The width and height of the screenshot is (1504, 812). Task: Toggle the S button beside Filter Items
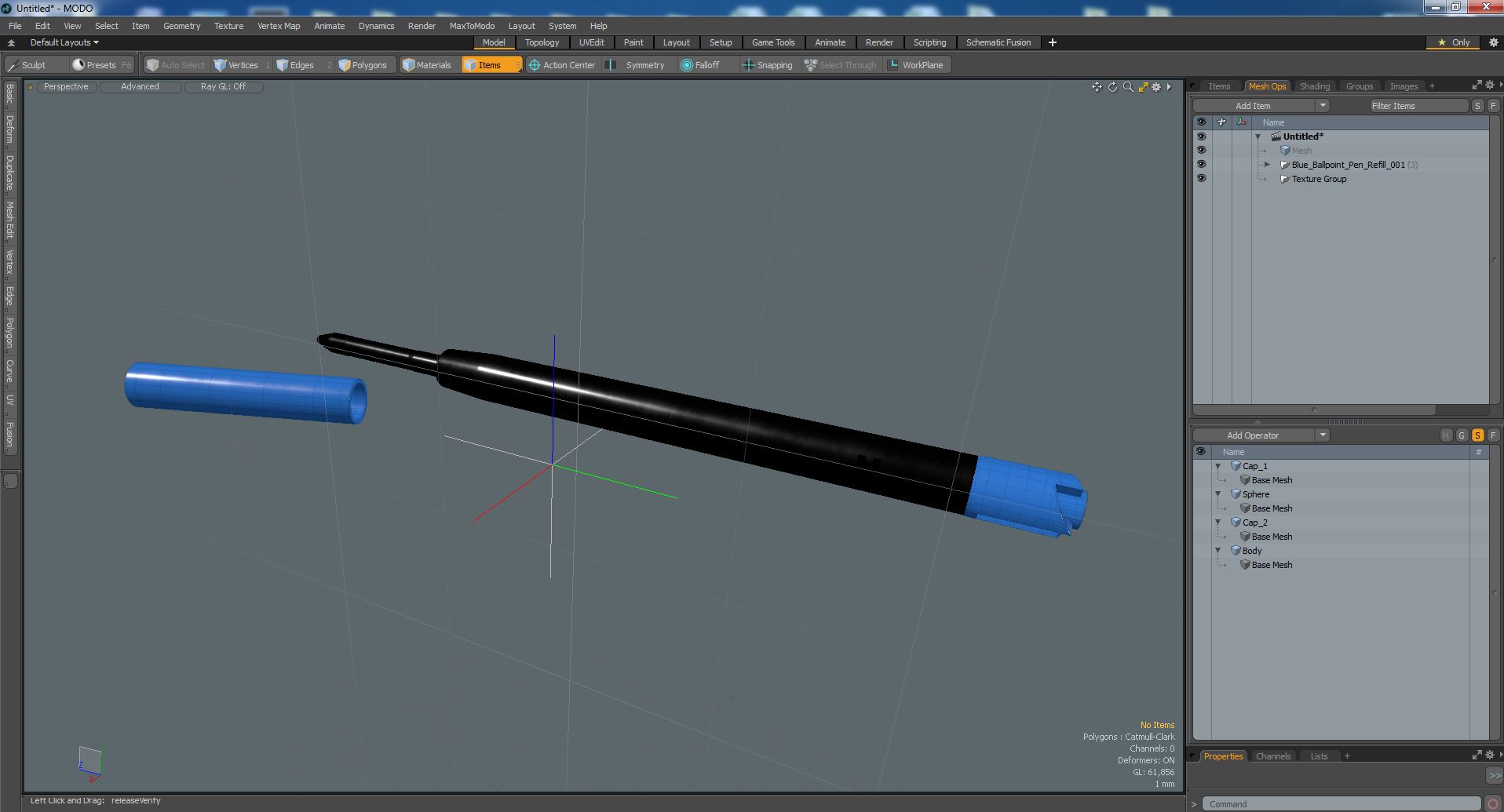[x=1477, y=106]
